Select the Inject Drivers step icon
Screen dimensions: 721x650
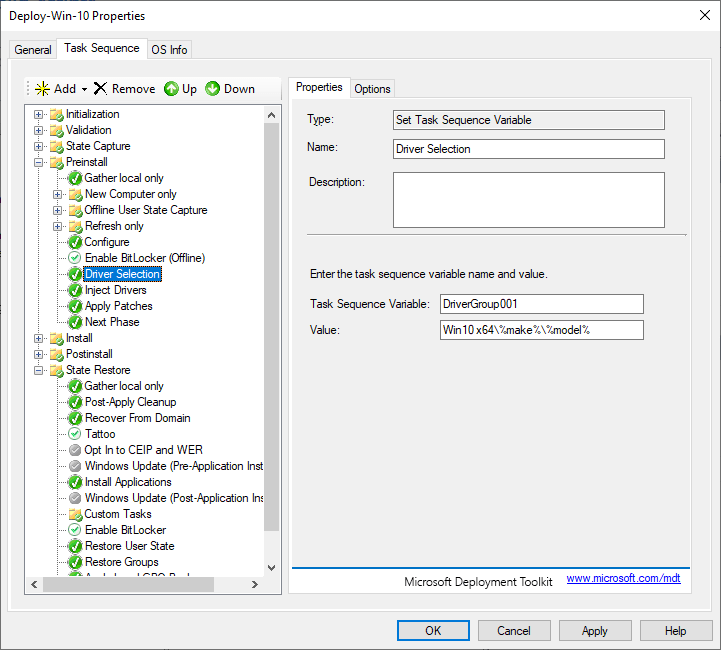[x=75, y=290]
